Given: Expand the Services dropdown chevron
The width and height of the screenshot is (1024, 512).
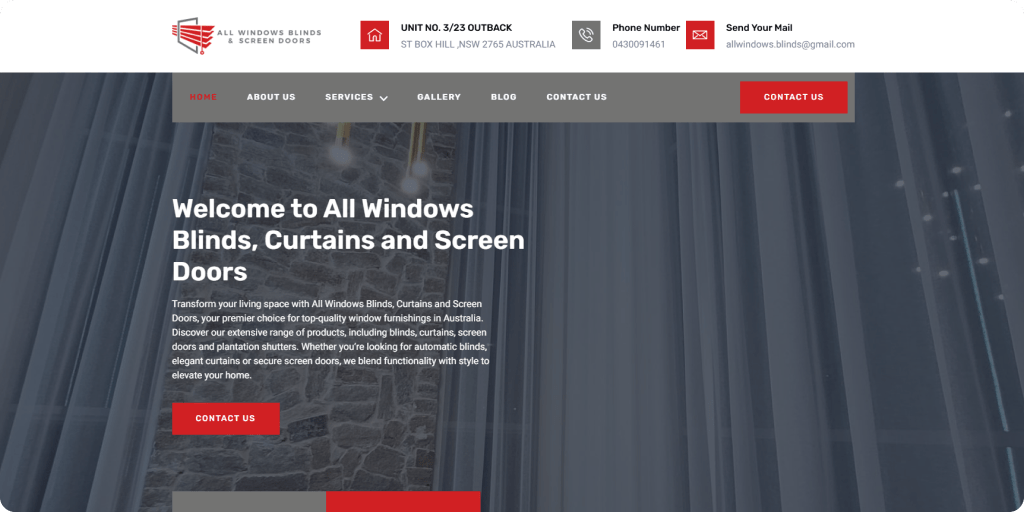Looking at the screenshot, I should (384, 98).
